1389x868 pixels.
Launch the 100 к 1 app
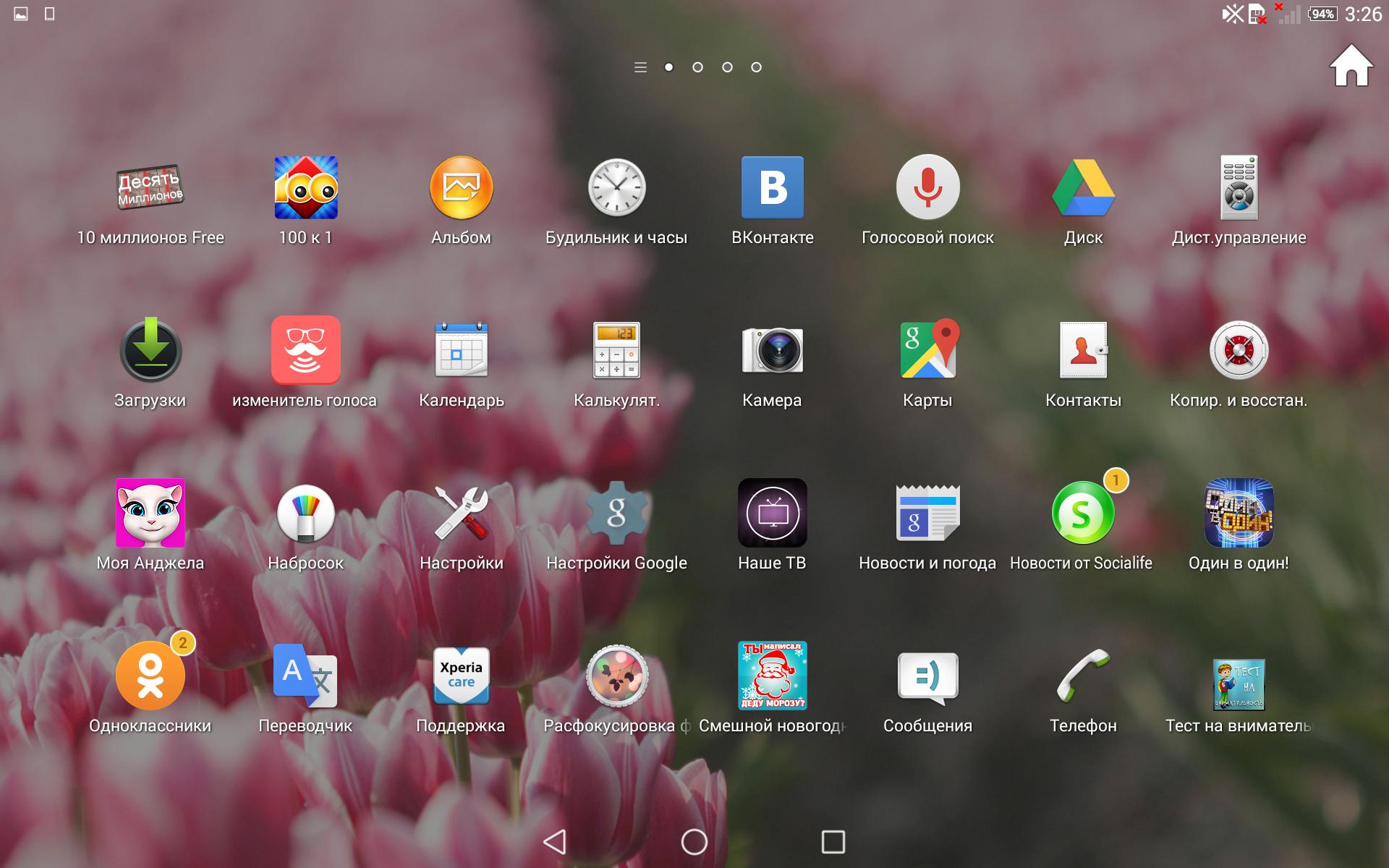[306, 188]
